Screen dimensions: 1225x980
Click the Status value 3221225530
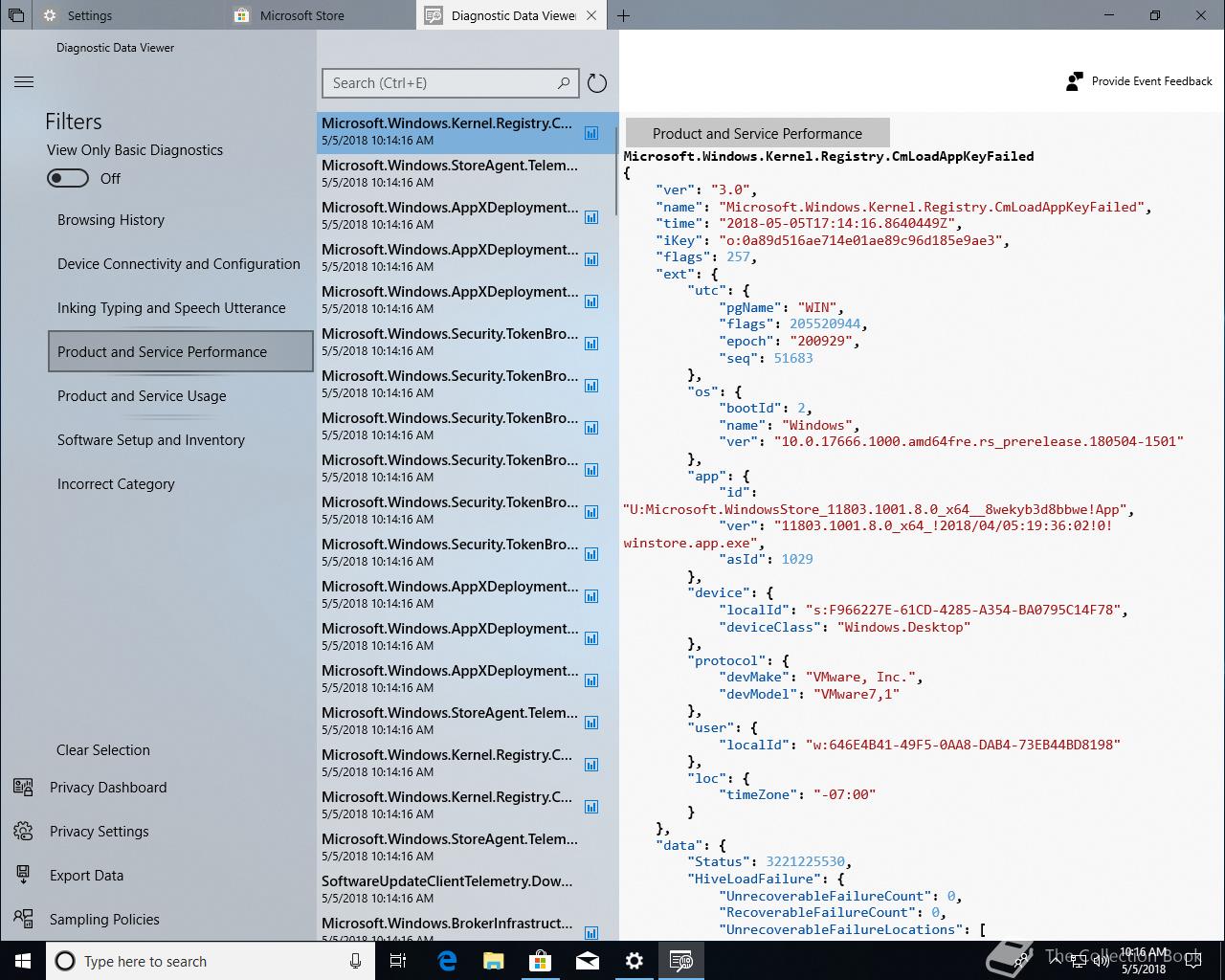(x=806, y=861)
